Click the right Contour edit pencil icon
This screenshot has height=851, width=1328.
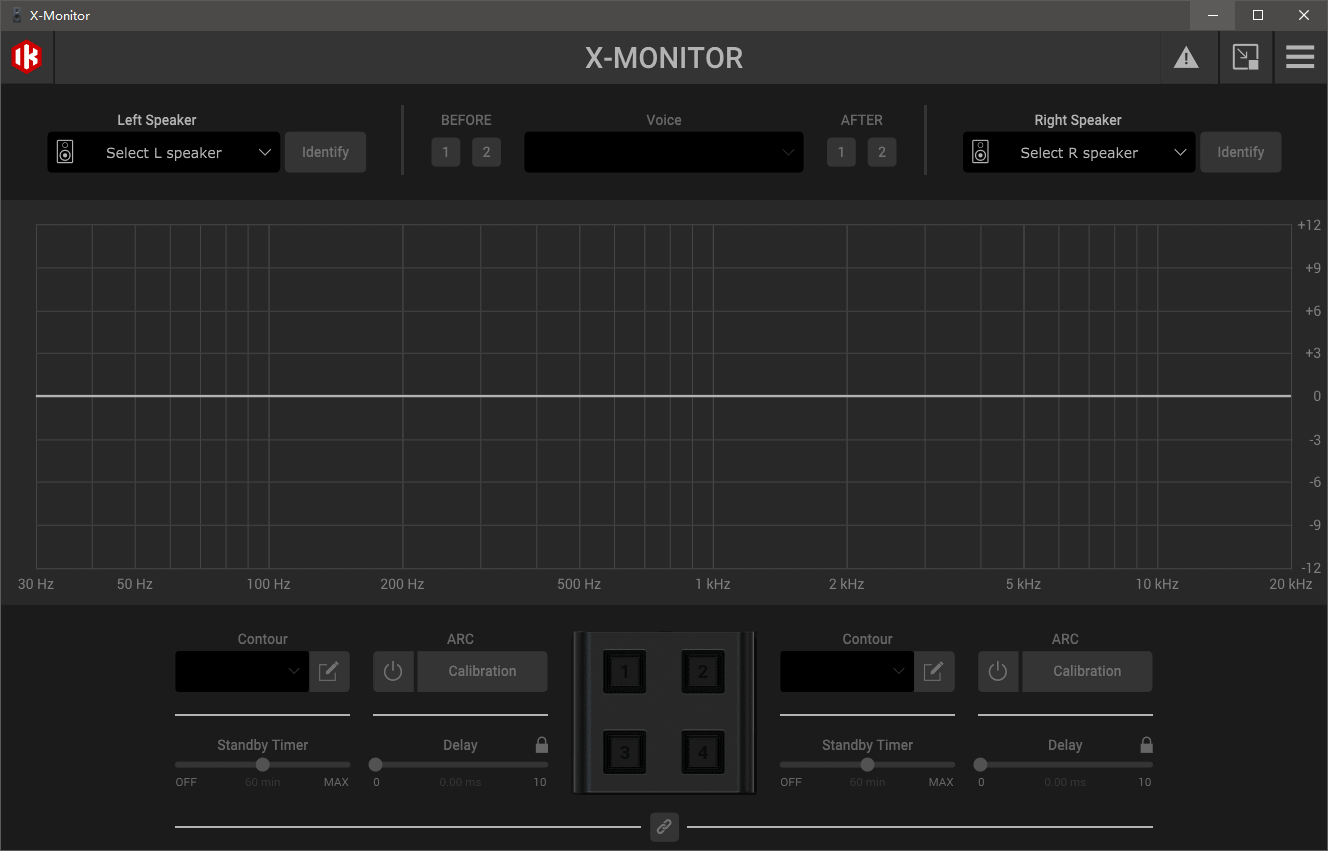[x=934, y=672]
